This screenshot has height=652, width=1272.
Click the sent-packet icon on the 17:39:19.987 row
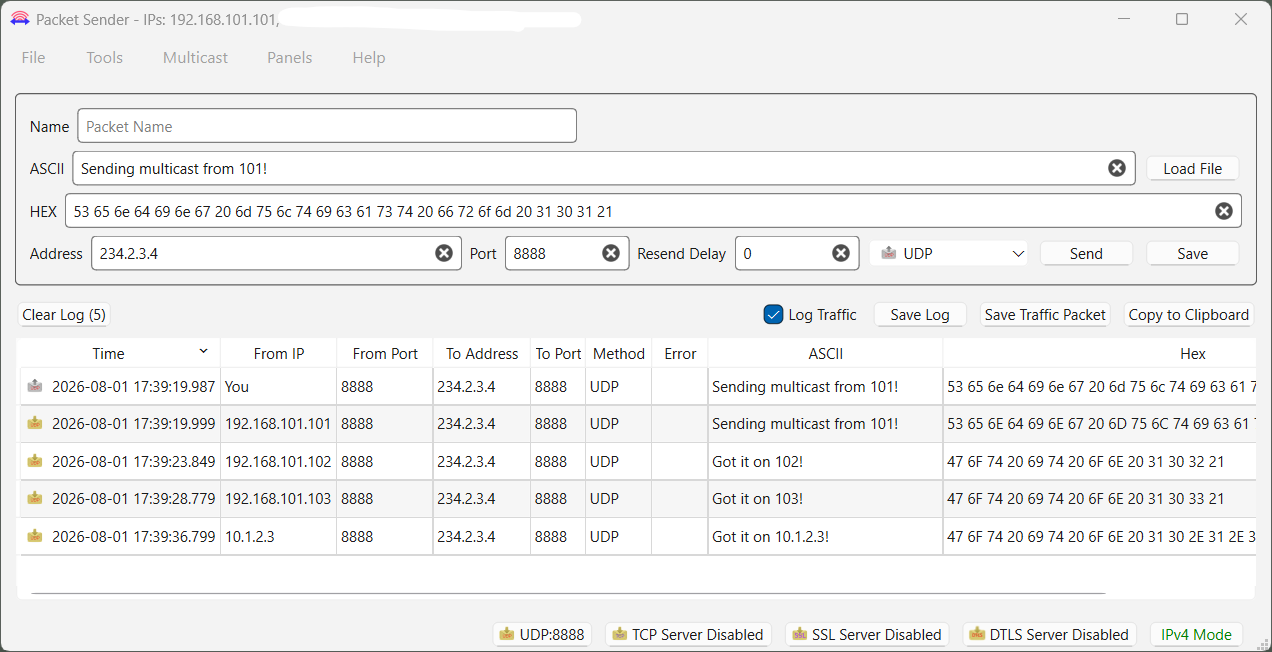coord(35,386)
